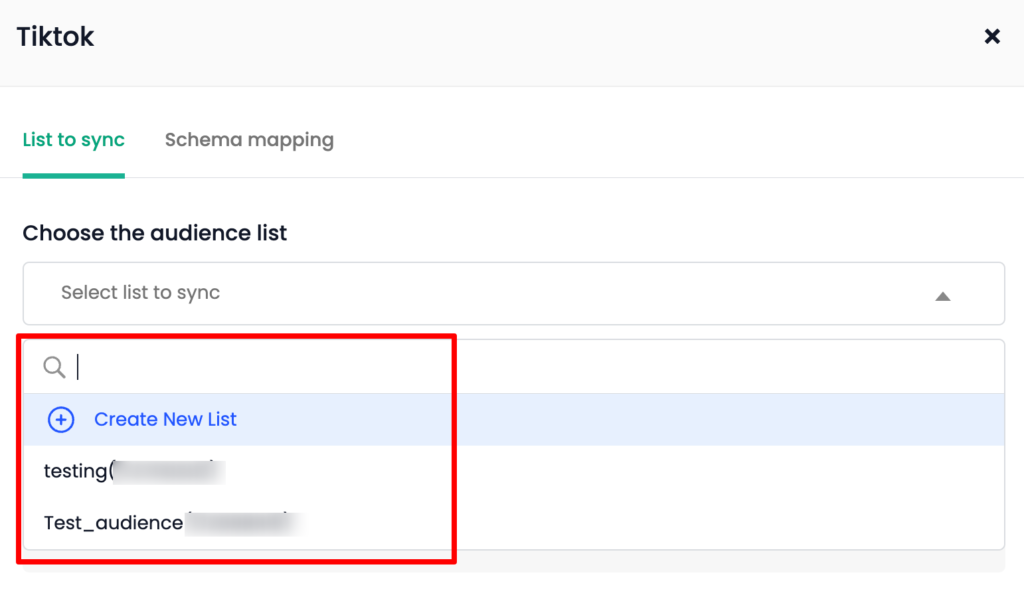Switch to the Schema mapping tab
Viewport: 1024px width, 607px height.
pyautogui.click(x=249, y=140)
